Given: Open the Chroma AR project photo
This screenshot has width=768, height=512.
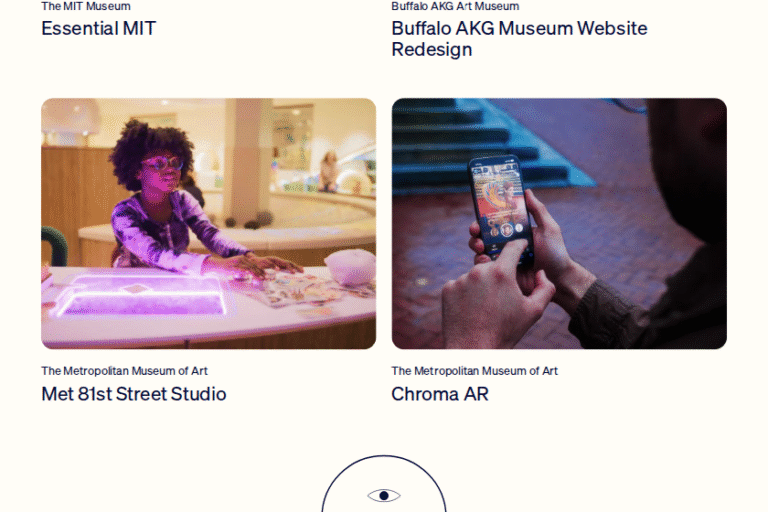Looking at the screenshot, I should (x=559, y=223).
